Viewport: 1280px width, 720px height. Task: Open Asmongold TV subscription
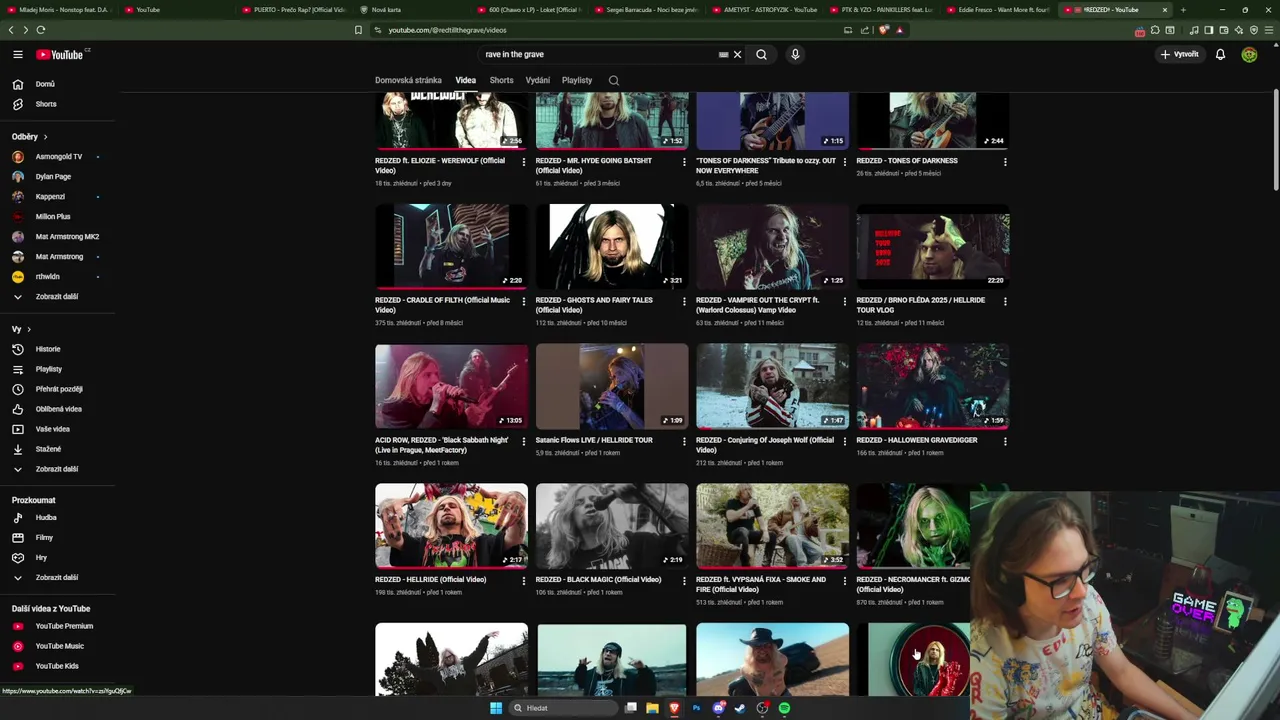[x=57, y=157]
